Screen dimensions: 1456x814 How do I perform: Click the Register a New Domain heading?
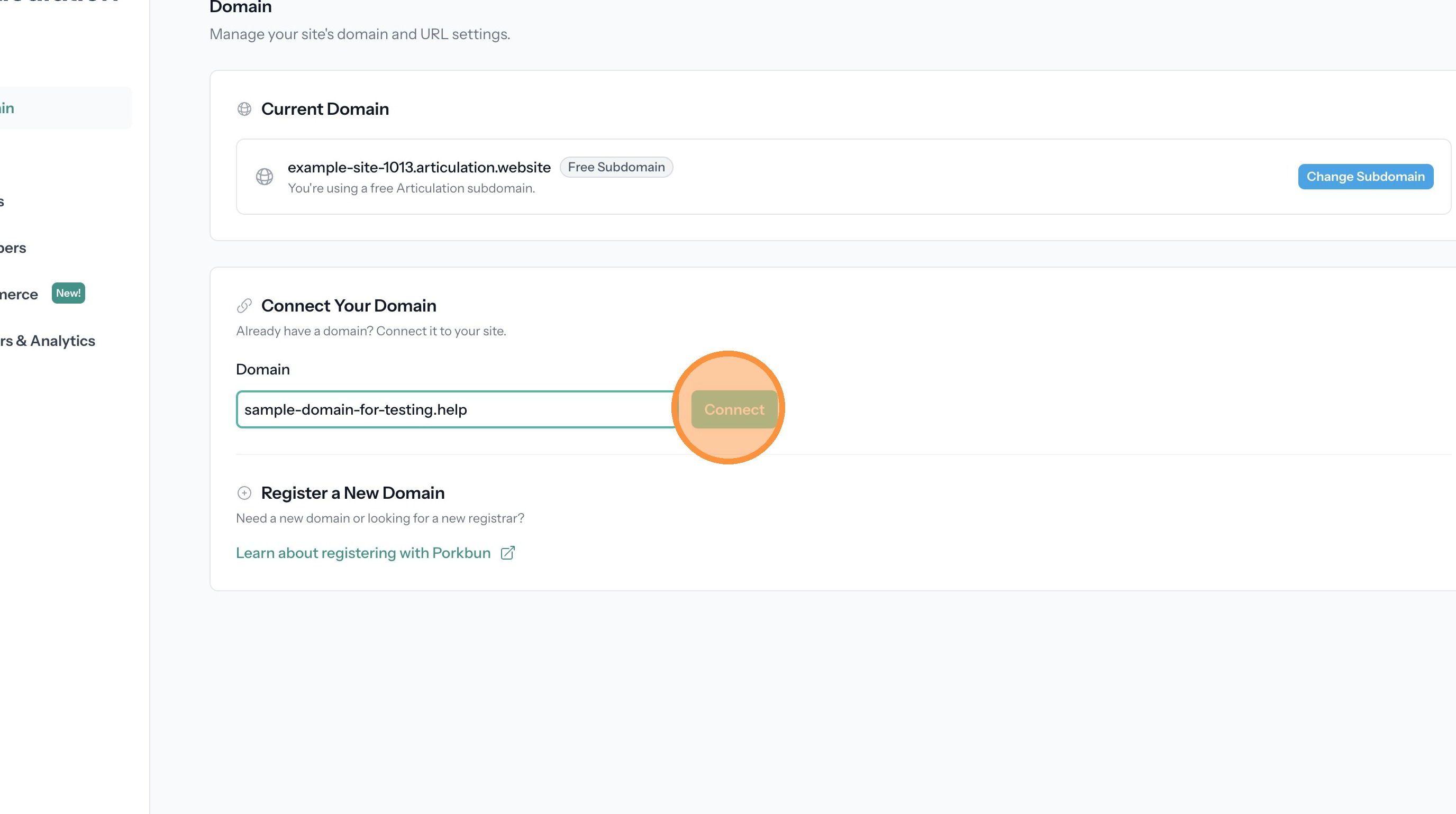[352, 493]
